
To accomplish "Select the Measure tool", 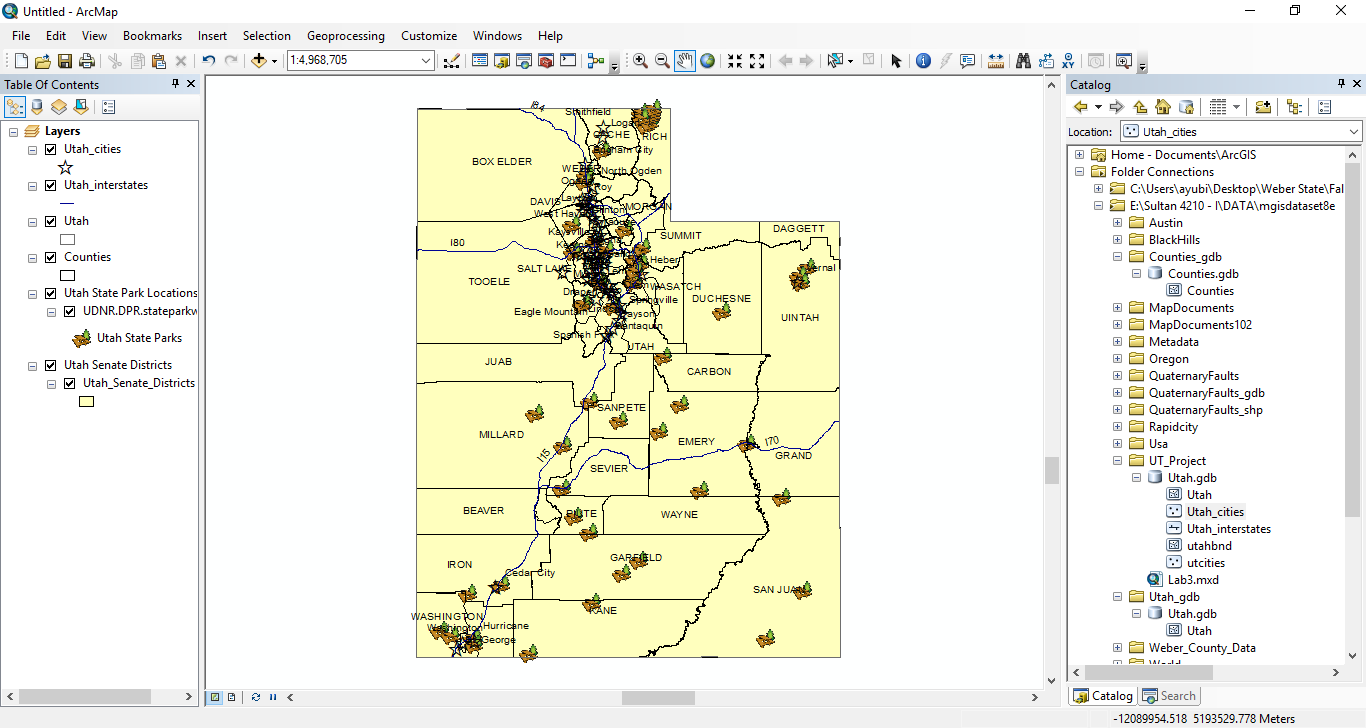I will click(996, 61).
